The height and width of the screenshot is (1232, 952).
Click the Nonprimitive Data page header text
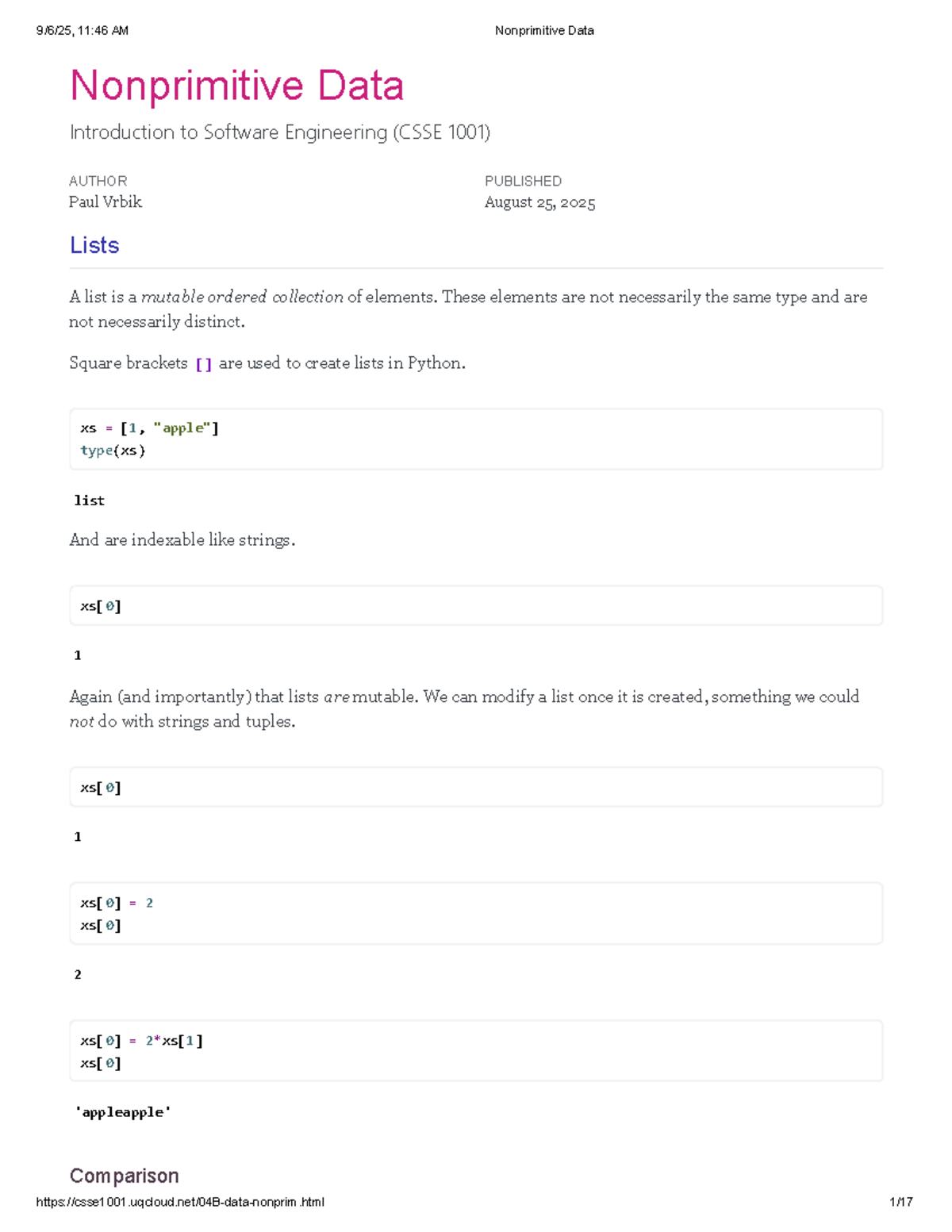point(544,31)
